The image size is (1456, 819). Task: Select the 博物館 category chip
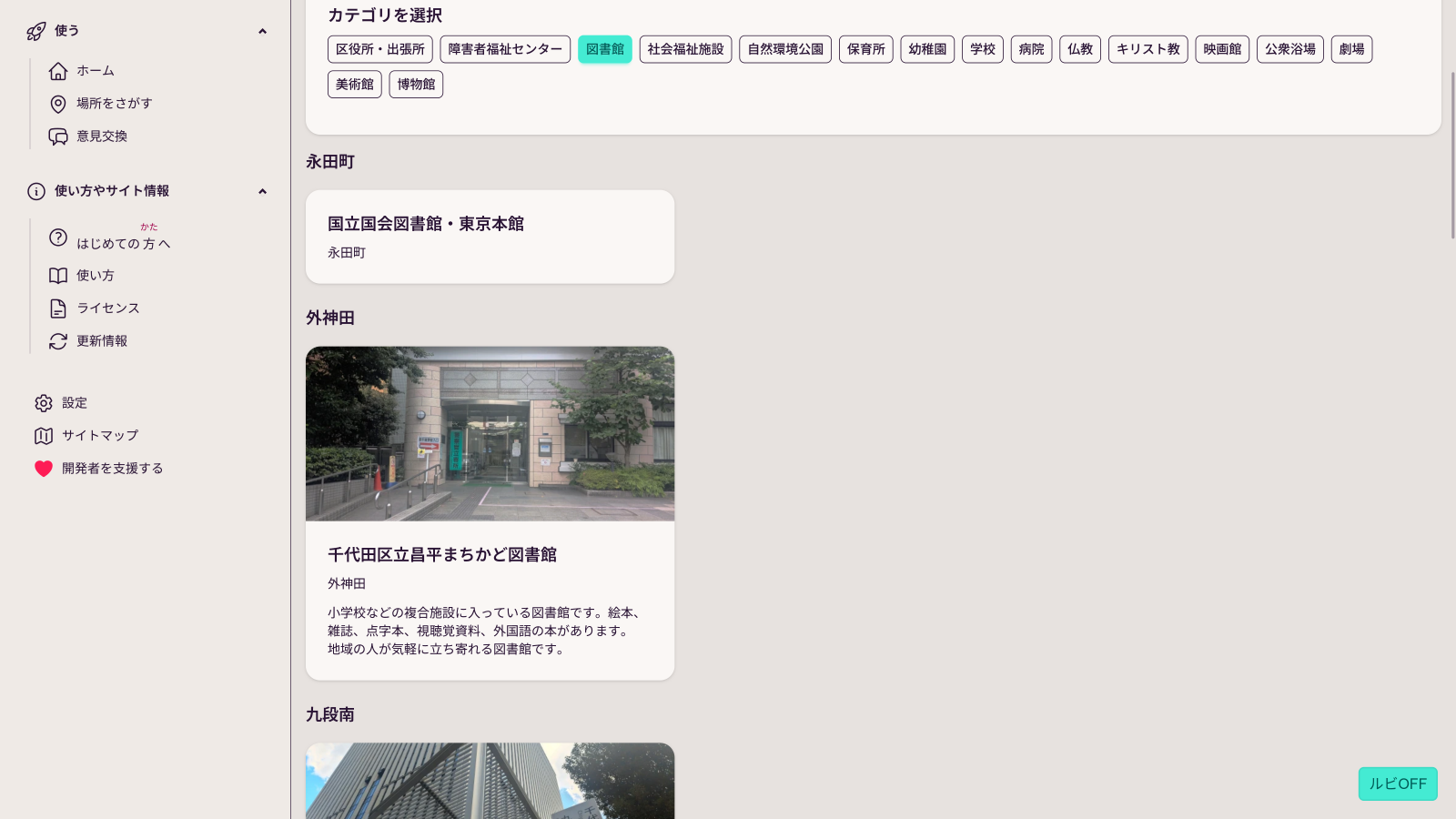click(x=416, y=84)
